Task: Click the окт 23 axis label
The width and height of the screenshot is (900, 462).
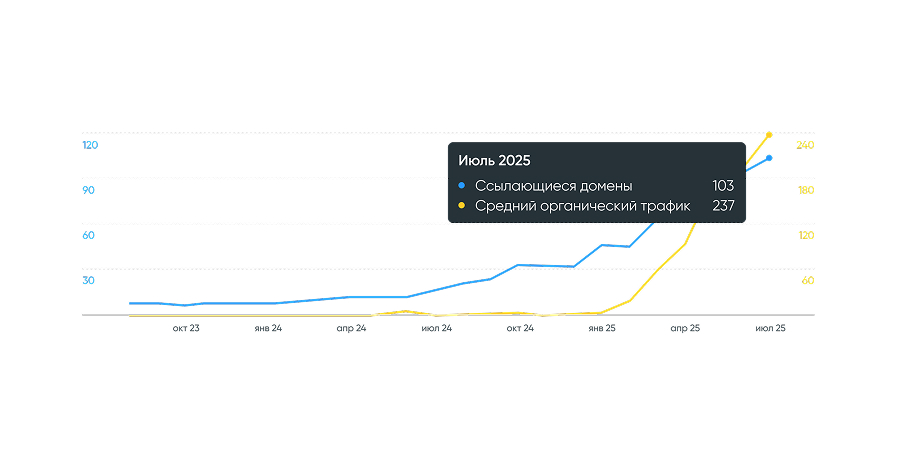Action: coord(186,328)
